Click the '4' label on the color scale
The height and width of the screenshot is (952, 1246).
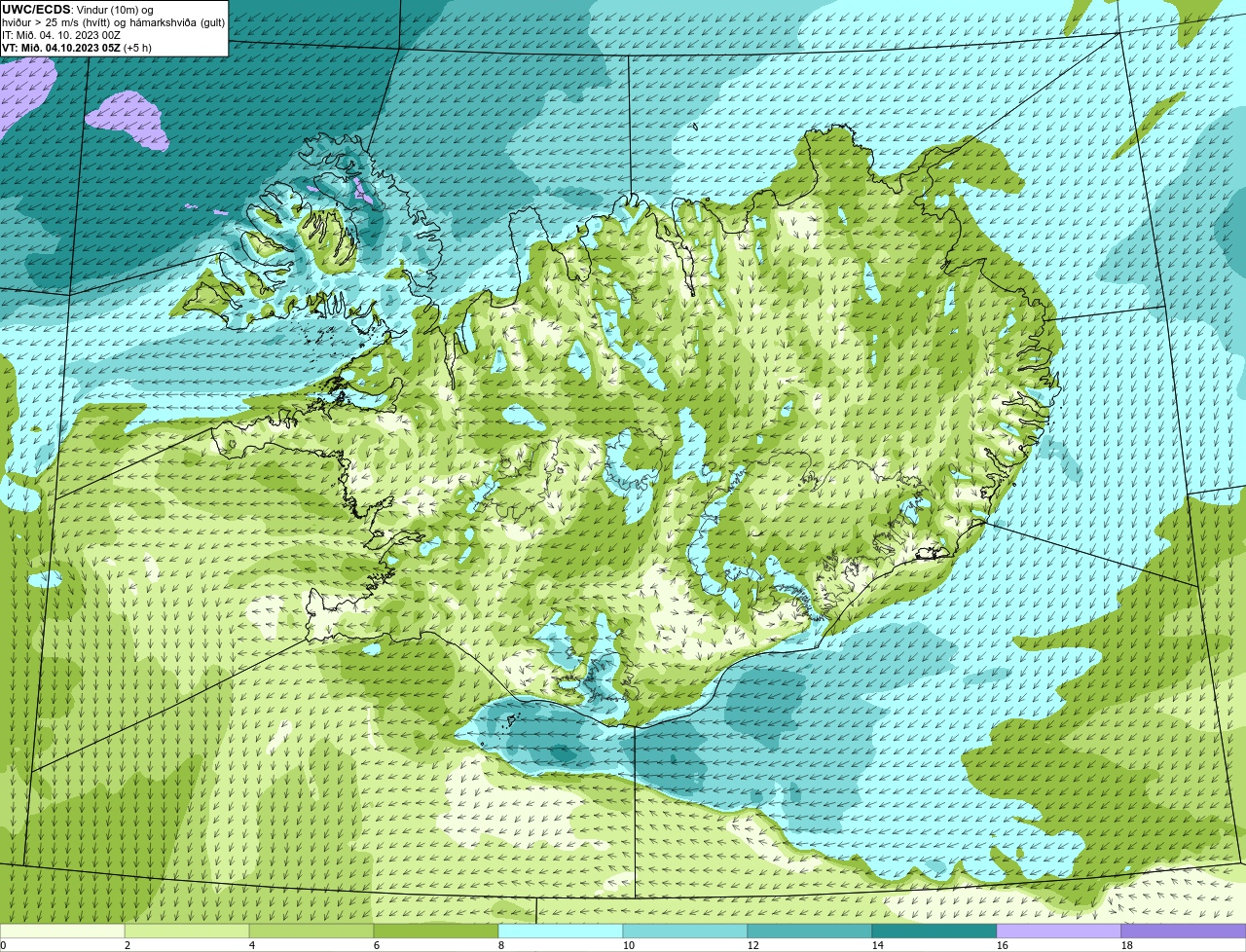[252, 945]
